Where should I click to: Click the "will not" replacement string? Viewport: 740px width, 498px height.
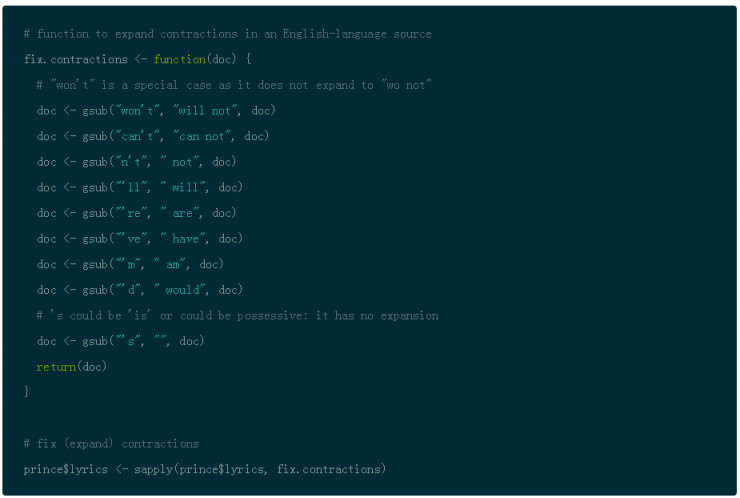(x=205, y=110)
